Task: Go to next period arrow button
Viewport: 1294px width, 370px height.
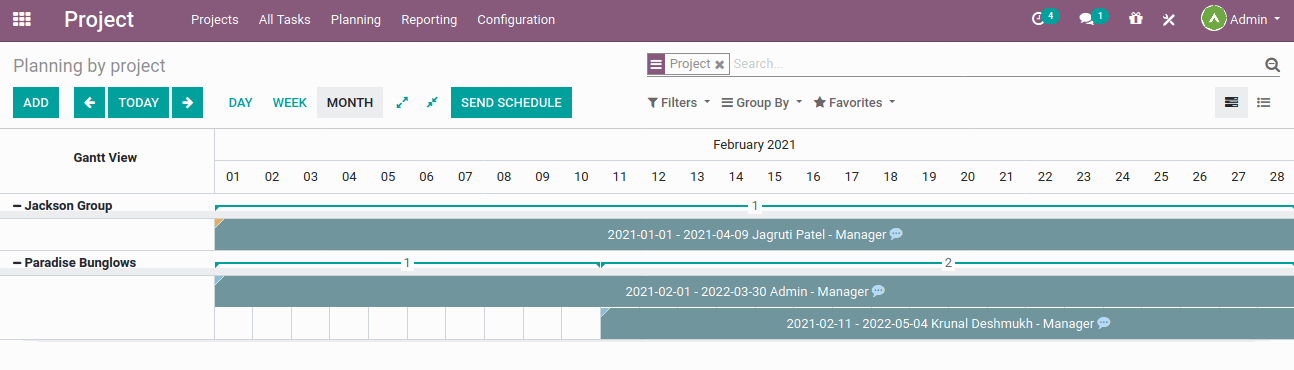Action: pyautogui.click(x=187, y=102)
